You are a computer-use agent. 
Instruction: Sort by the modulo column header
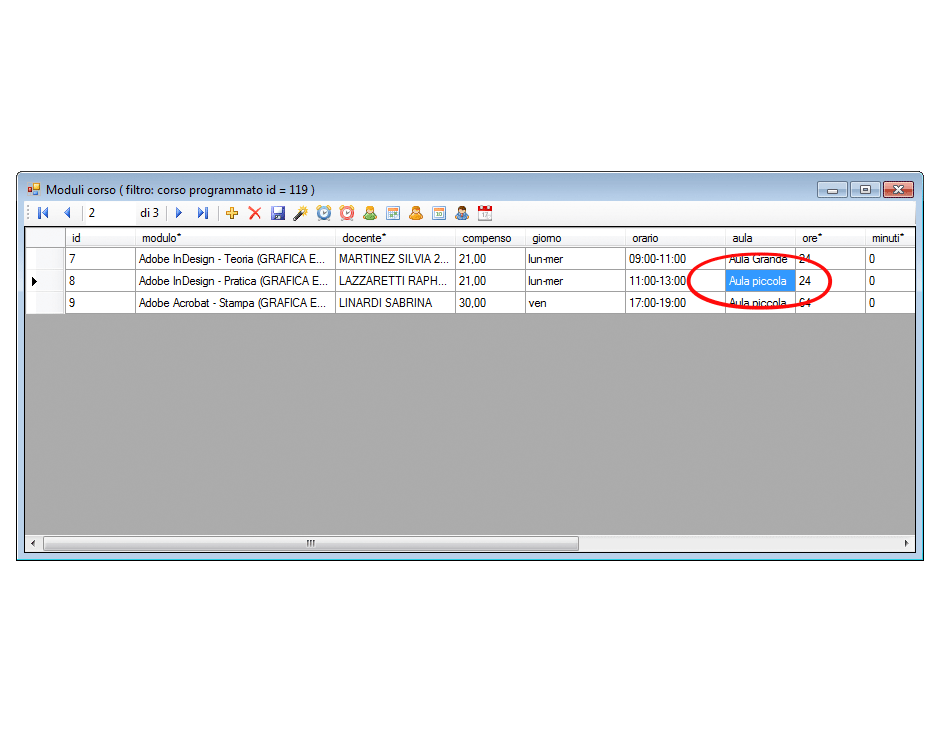(x=235, y=238)
